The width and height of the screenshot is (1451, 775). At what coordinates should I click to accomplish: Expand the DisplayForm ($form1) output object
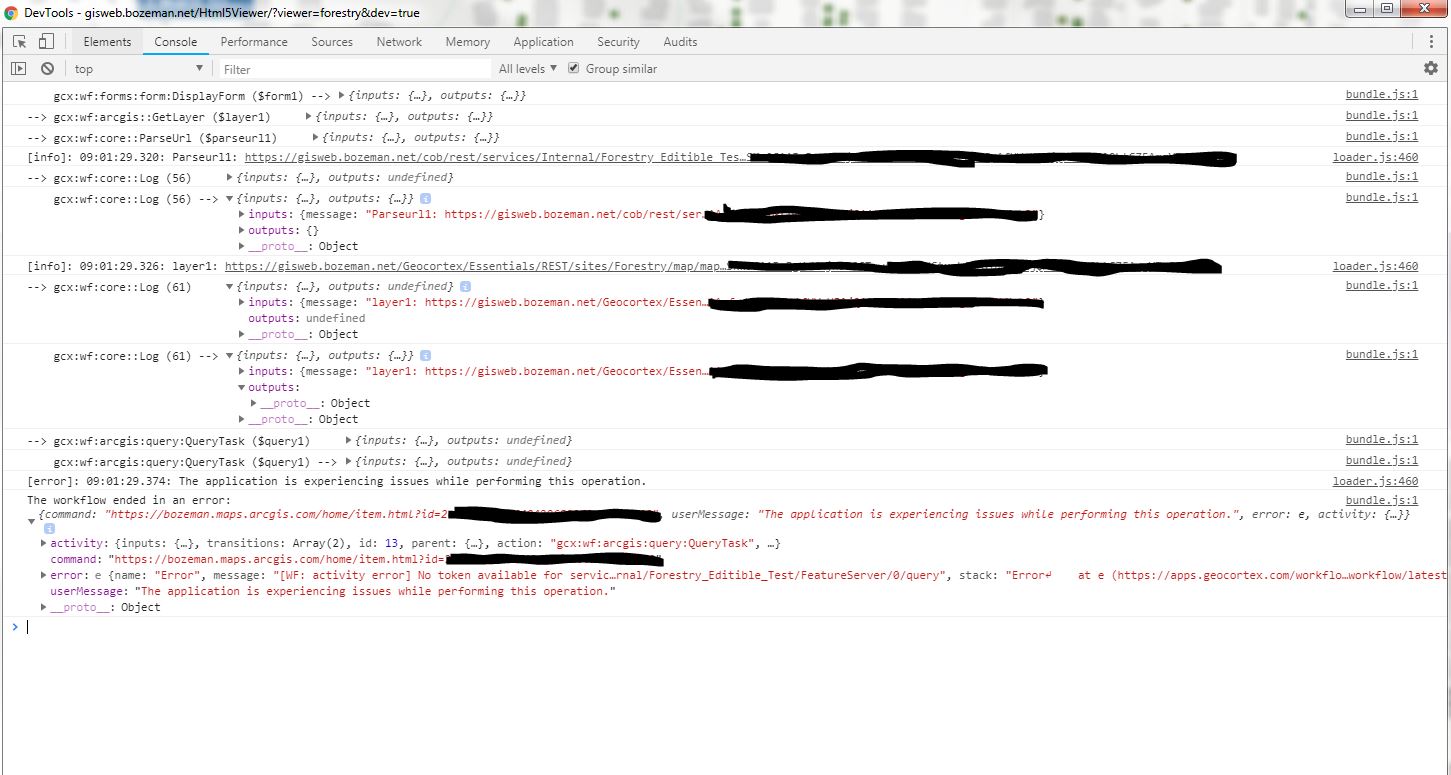click(x=343, y=96)
